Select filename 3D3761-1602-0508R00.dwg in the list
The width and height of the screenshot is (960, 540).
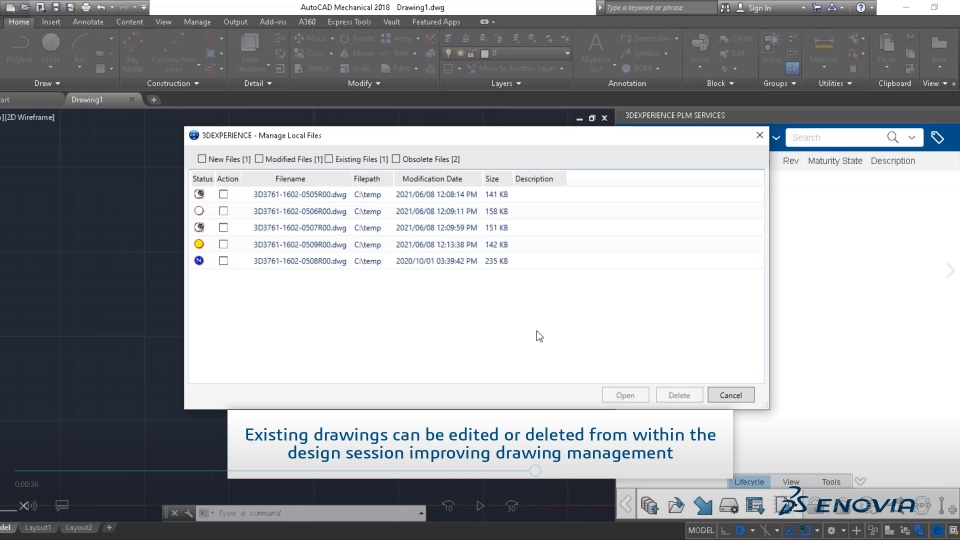click(300, 261)
